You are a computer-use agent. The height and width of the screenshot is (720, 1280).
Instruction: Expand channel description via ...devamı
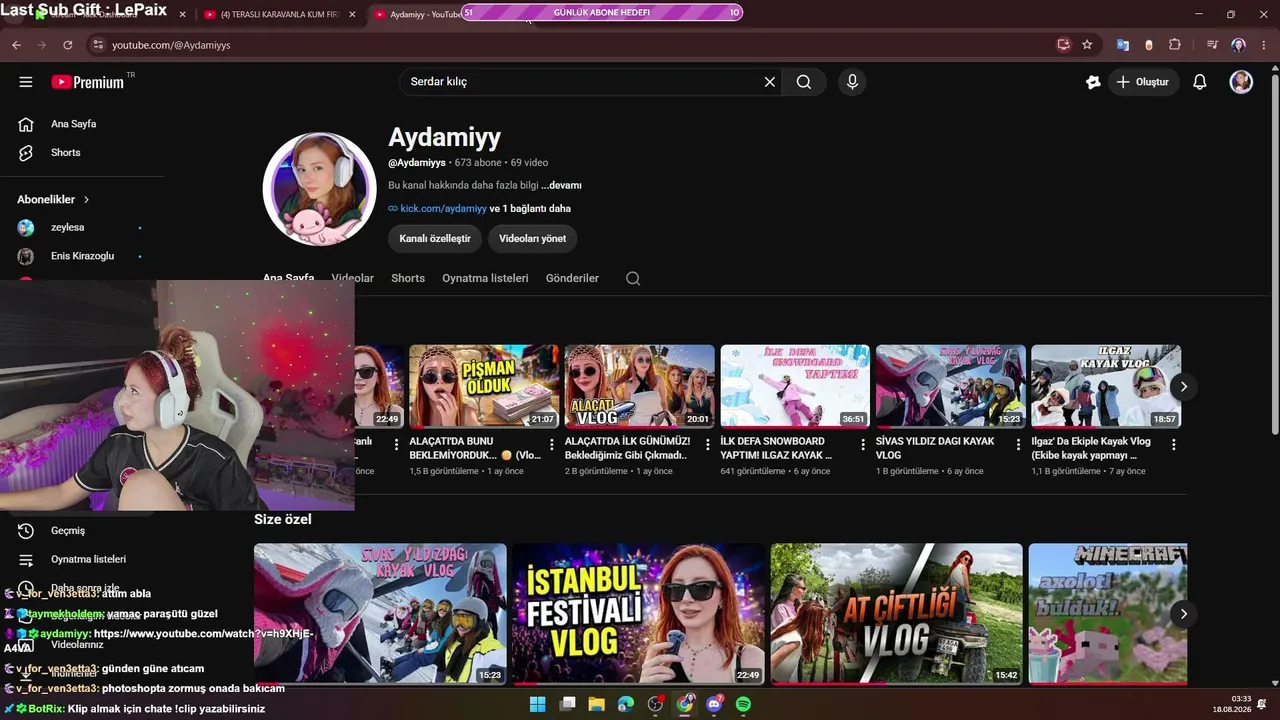click(x=561, y=185)
